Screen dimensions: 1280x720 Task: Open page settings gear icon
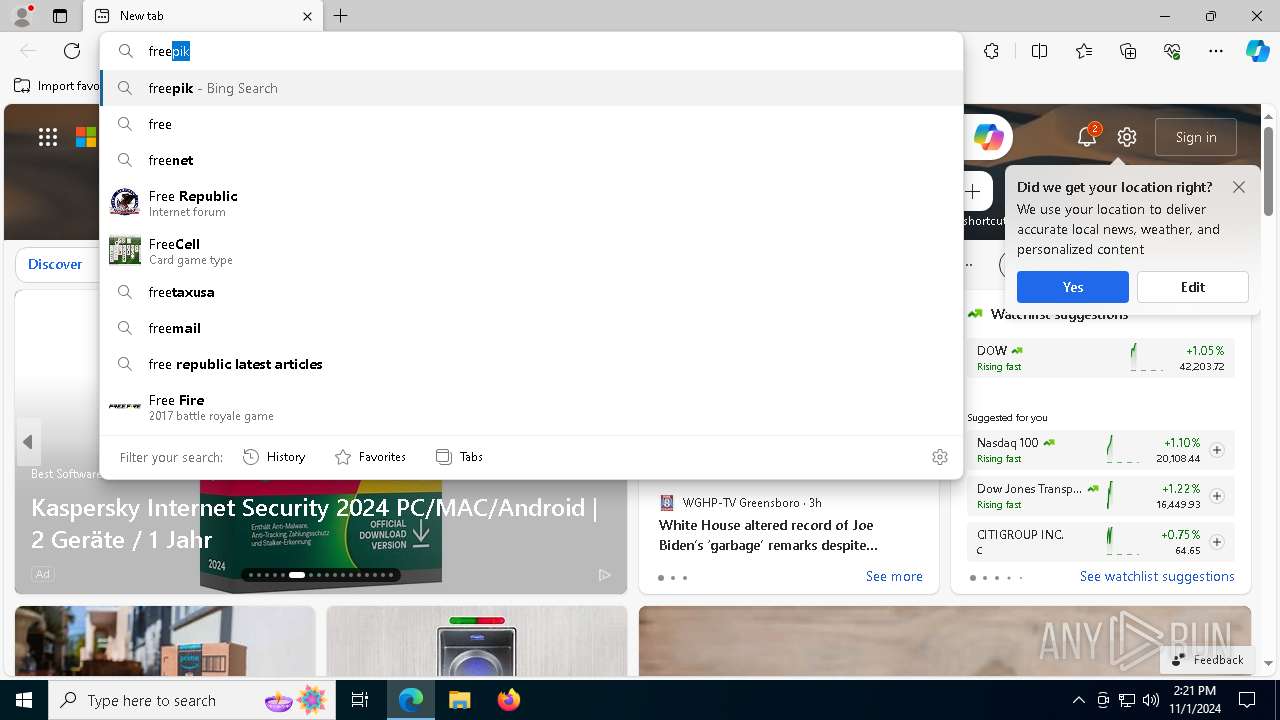pos(1127,137)
